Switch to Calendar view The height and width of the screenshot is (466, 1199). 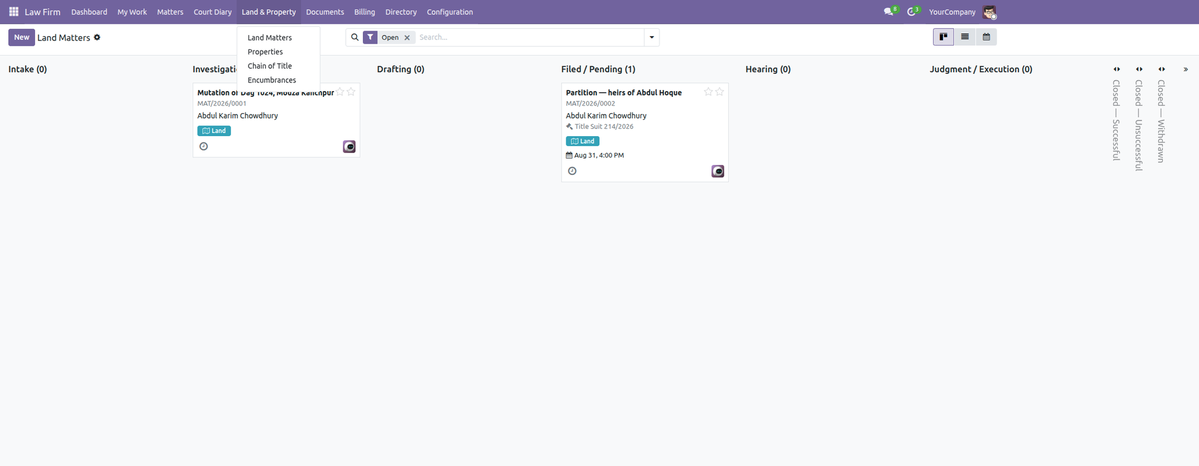[x=986, y=37]
